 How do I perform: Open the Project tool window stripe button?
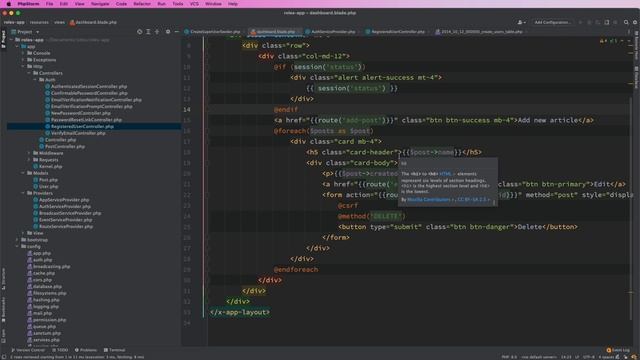tap(3, 39)
